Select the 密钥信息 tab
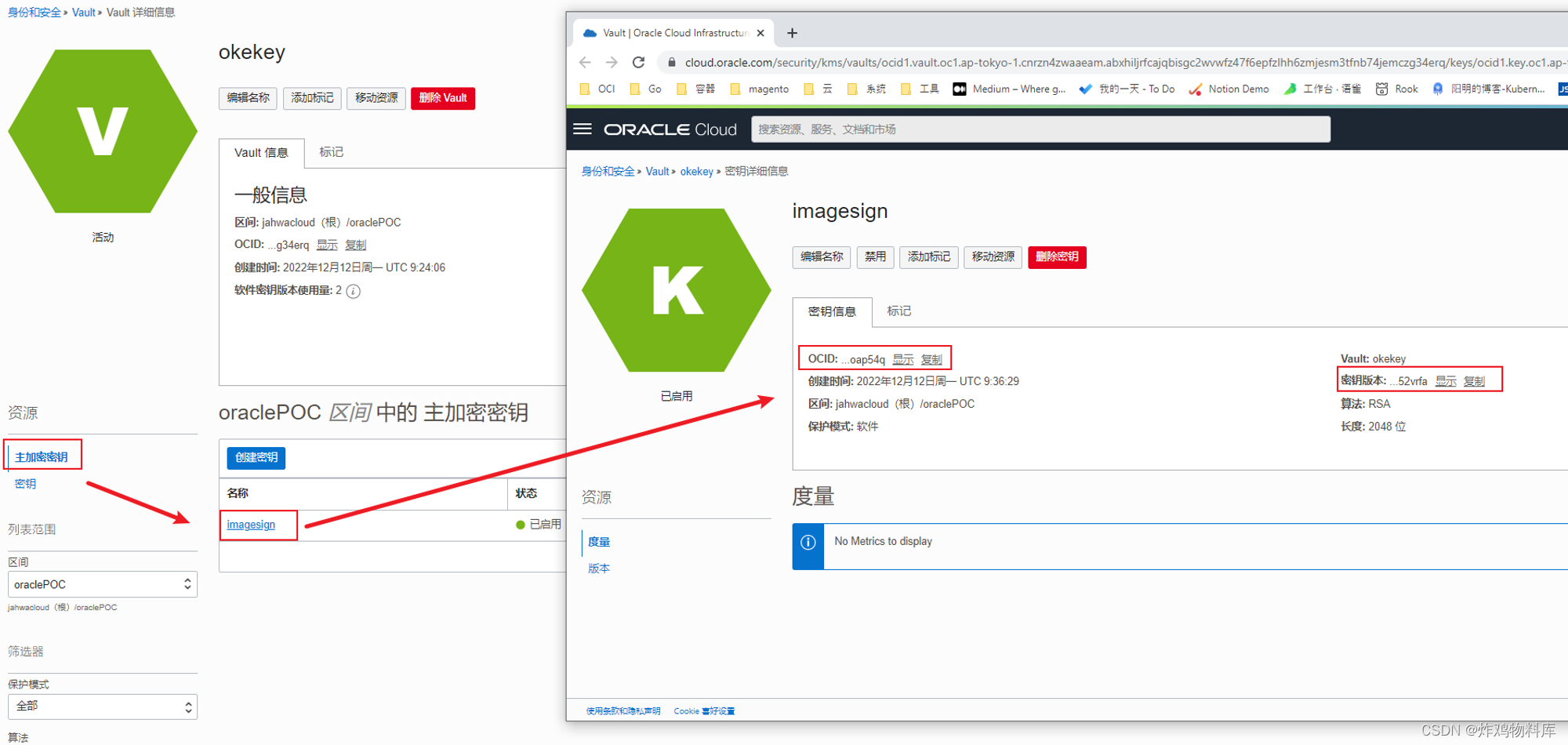The height and width of the screenshot is (745, 1568). 832,311
